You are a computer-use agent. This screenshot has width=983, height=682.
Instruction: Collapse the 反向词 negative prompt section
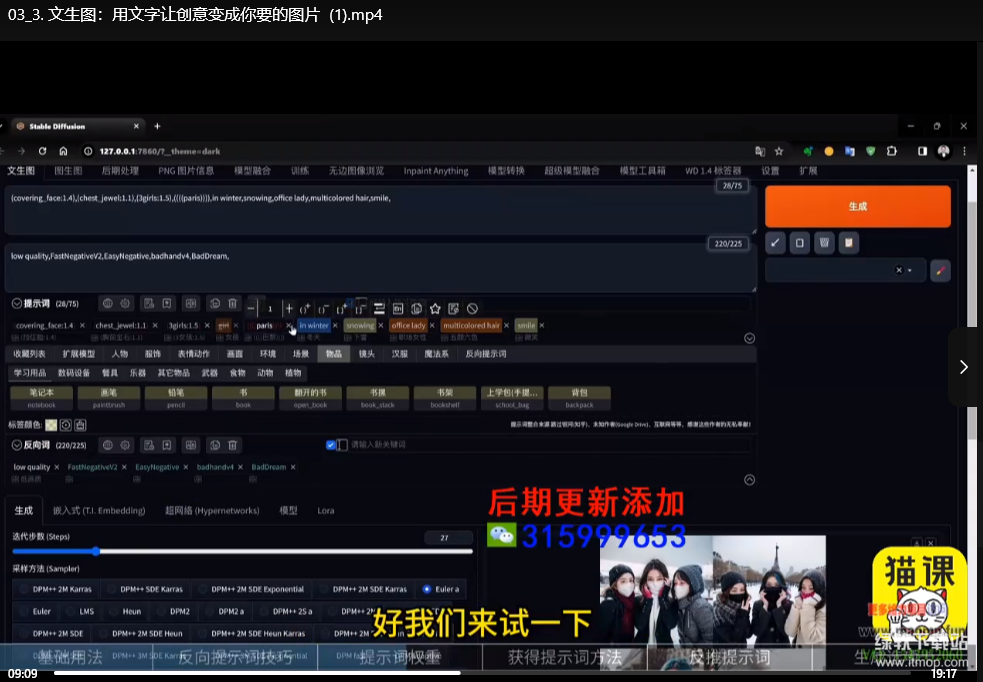point(17,445)
